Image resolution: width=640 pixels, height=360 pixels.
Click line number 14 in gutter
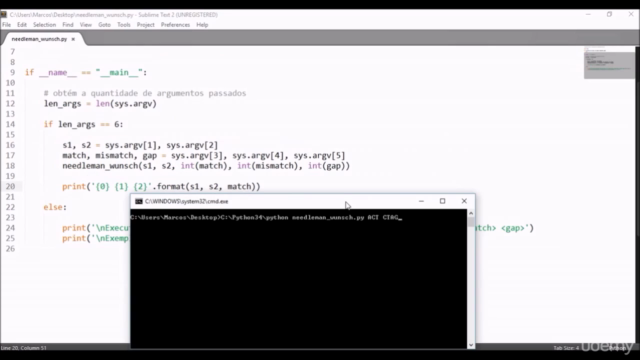pyautogui.click(x=10, y=124)
